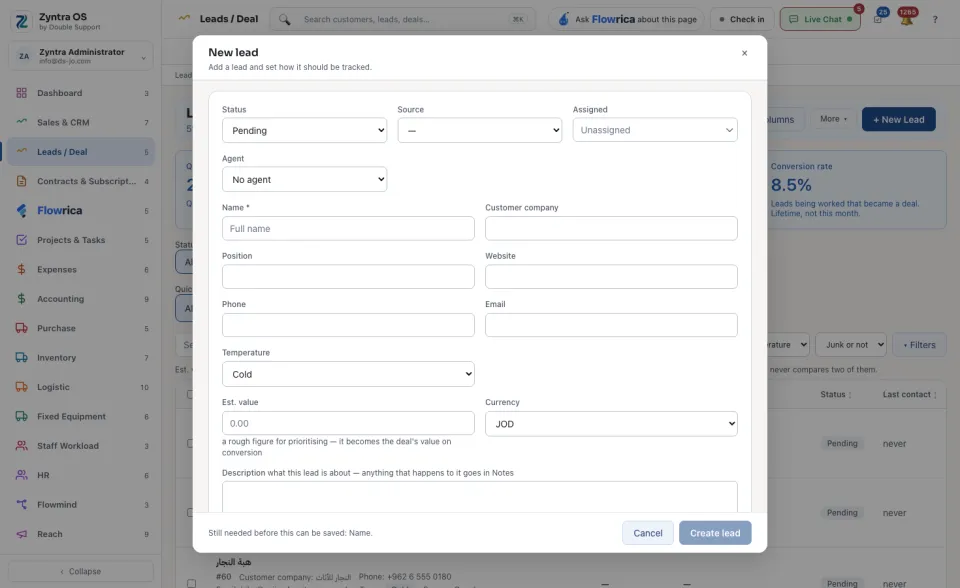Click the Website input field

[611, 277]
